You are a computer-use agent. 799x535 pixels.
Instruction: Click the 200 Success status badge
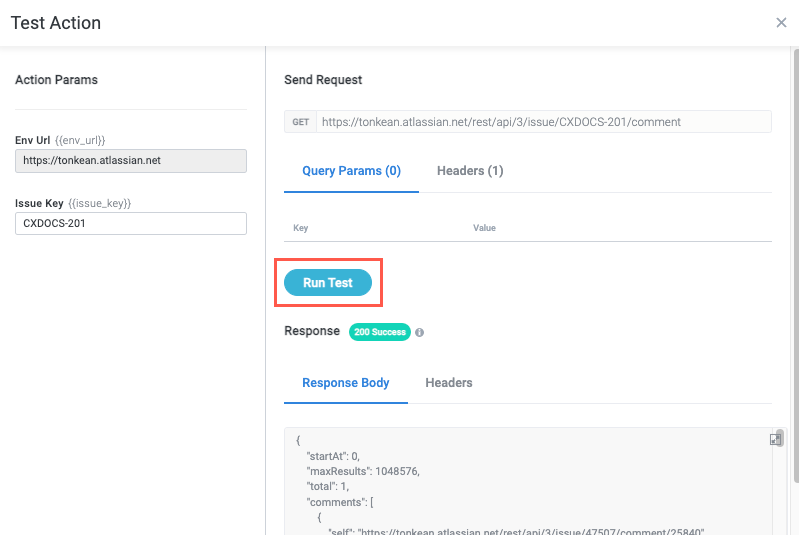pos(379,332)
